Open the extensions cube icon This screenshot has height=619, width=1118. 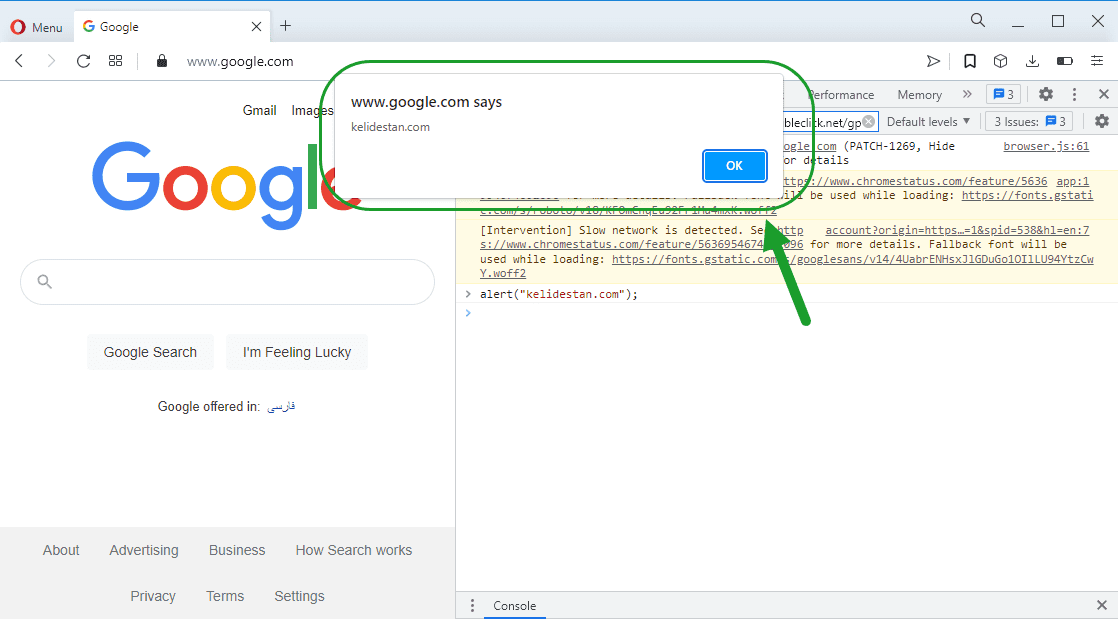(x=1000, y=61)
